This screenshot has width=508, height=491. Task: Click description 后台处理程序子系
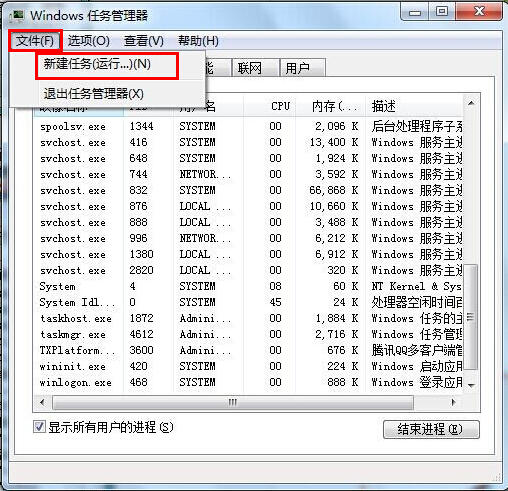tap(417, 126)
